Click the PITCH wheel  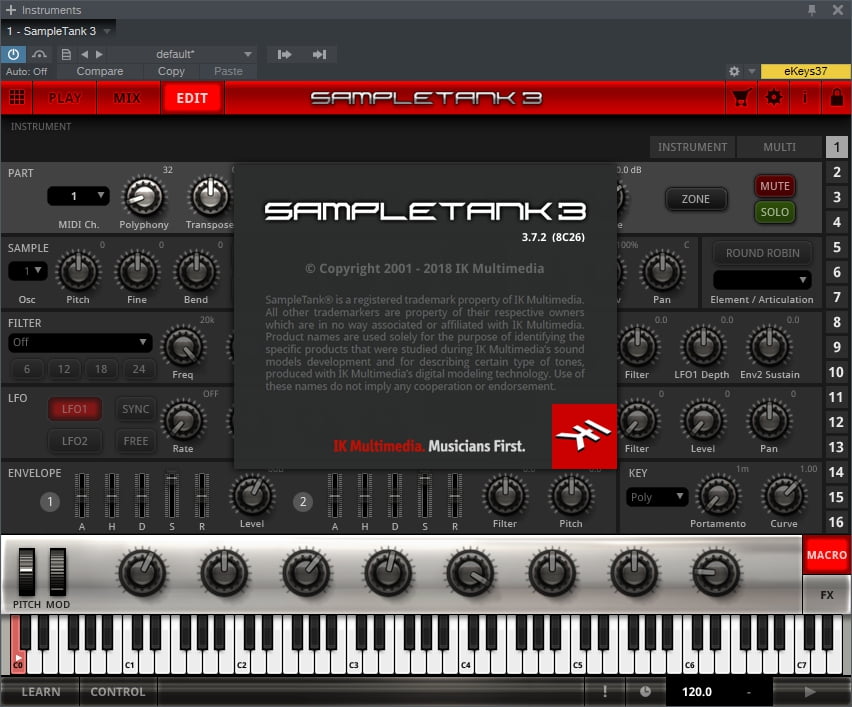tap(27, 572)
